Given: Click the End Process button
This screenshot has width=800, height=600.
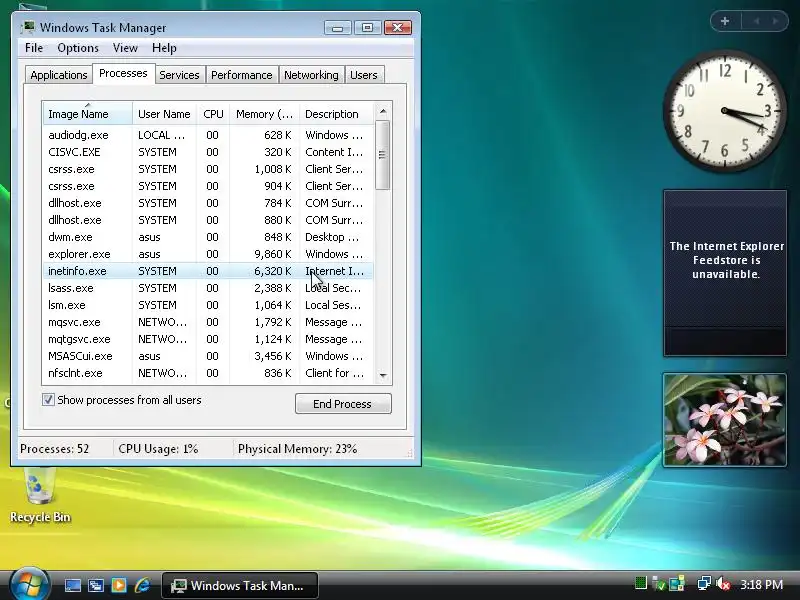Looking at the screenshot, I should [x=343, y=404].
